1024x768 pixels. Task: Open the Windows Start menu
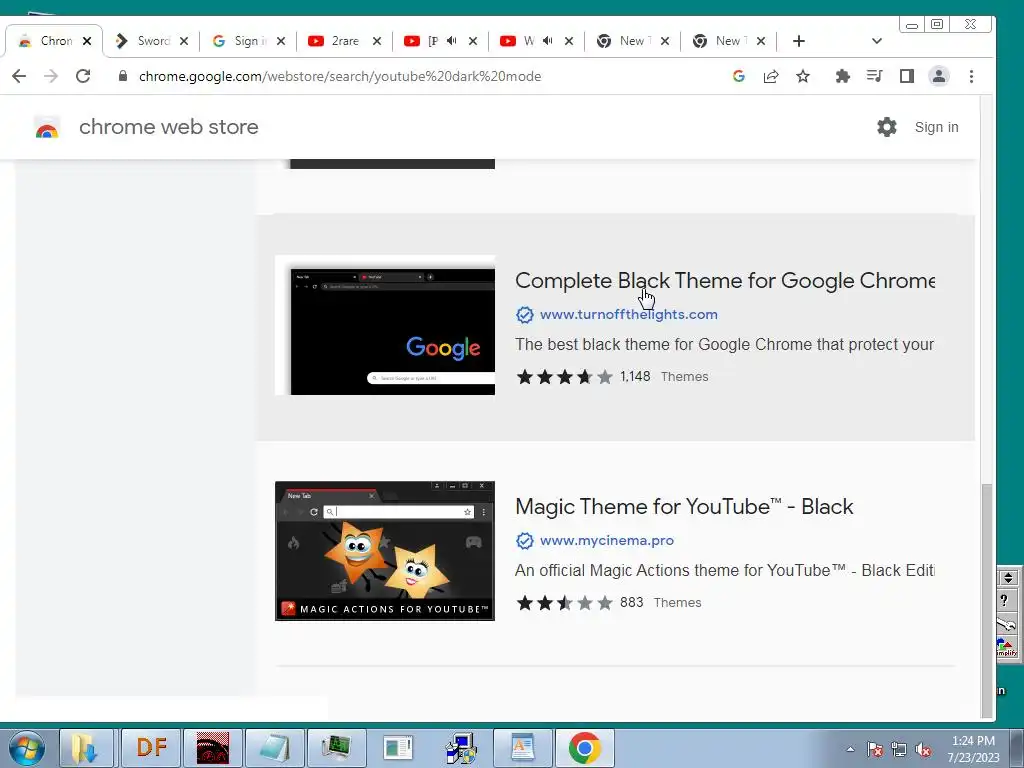26,748
